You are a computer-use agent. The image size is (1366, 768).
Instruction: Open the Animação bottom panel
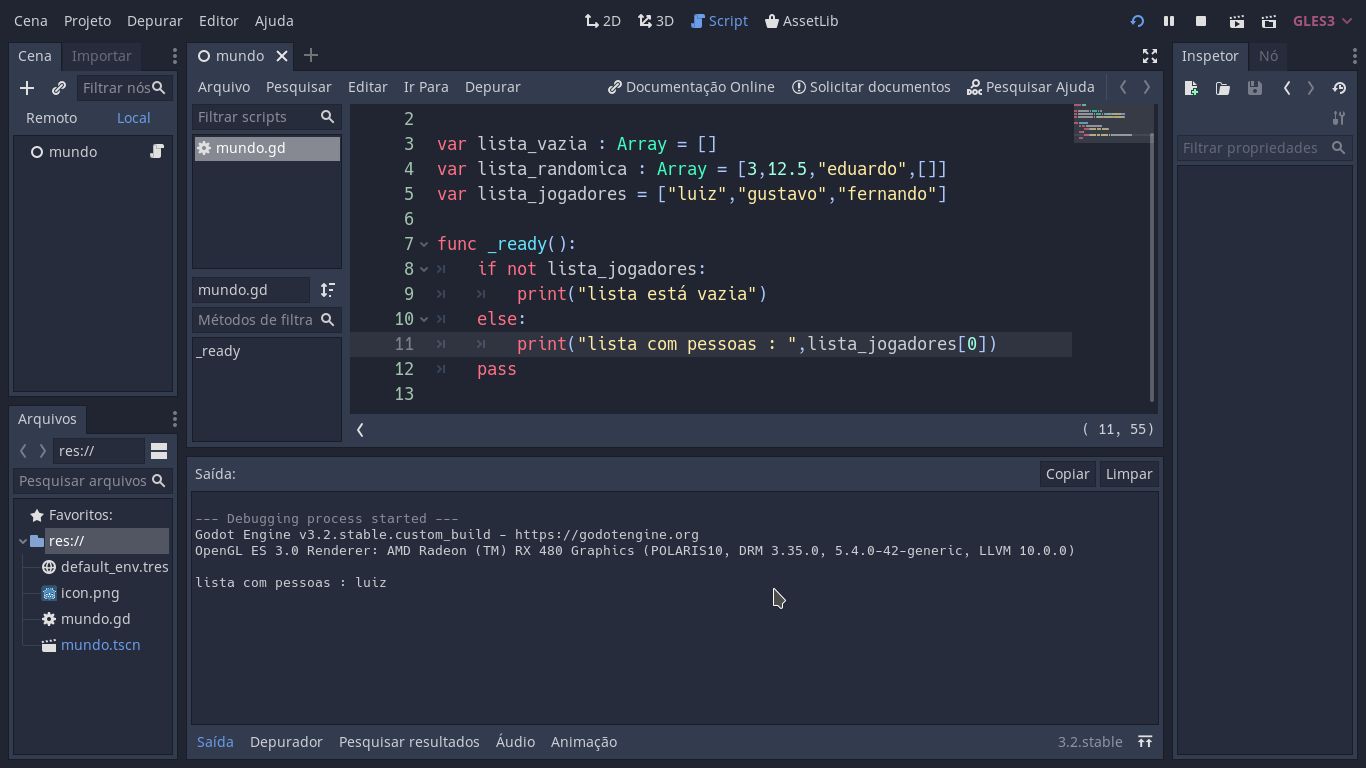584,742
